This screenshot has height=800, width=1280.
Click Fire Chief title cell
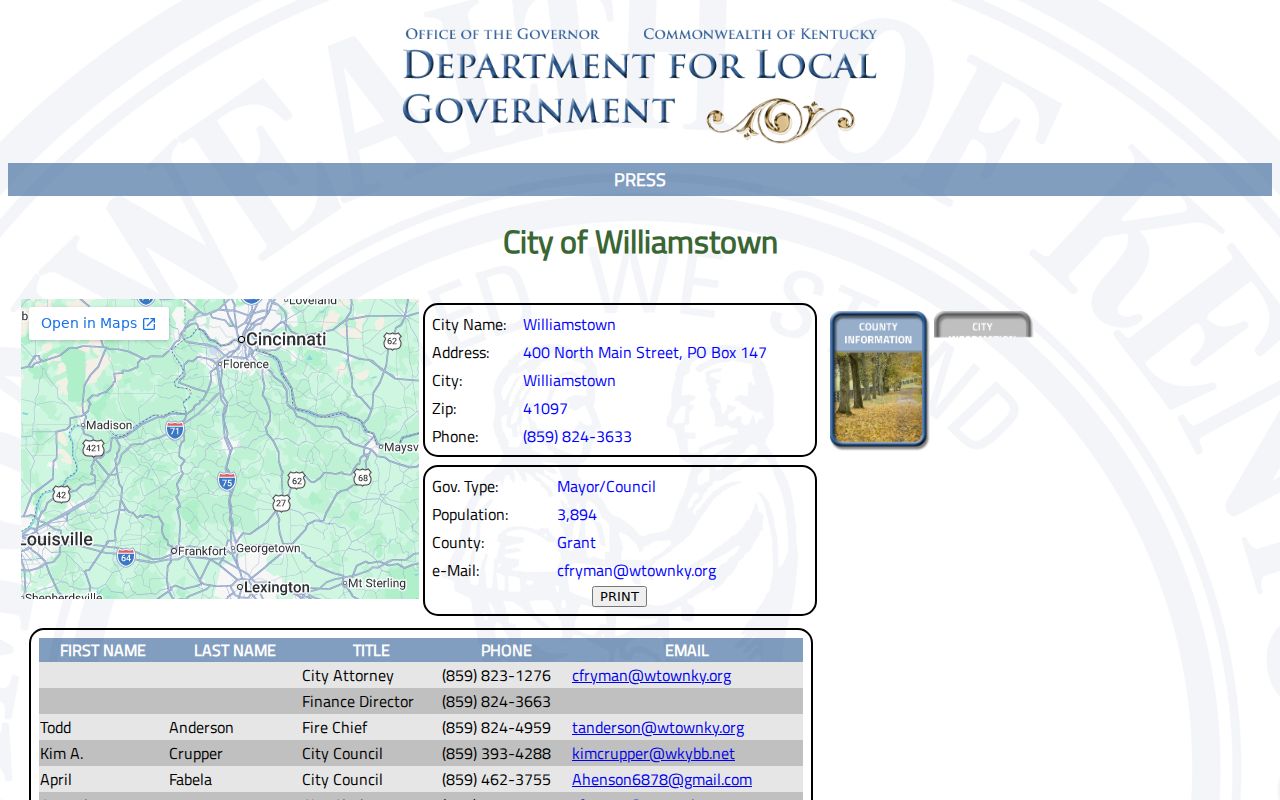(x=334, y=728)
